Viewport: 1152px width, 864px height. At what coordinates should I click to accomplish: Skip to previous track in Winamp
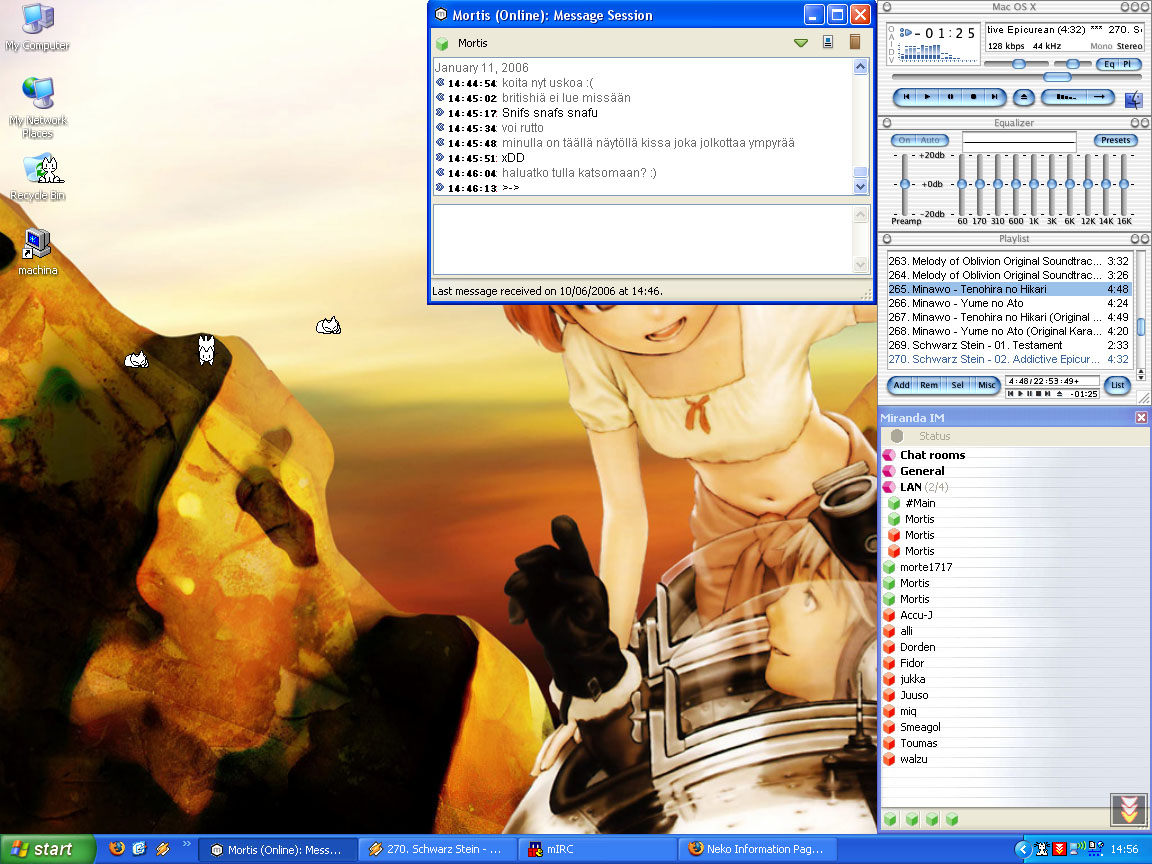(x=906, y=96)
